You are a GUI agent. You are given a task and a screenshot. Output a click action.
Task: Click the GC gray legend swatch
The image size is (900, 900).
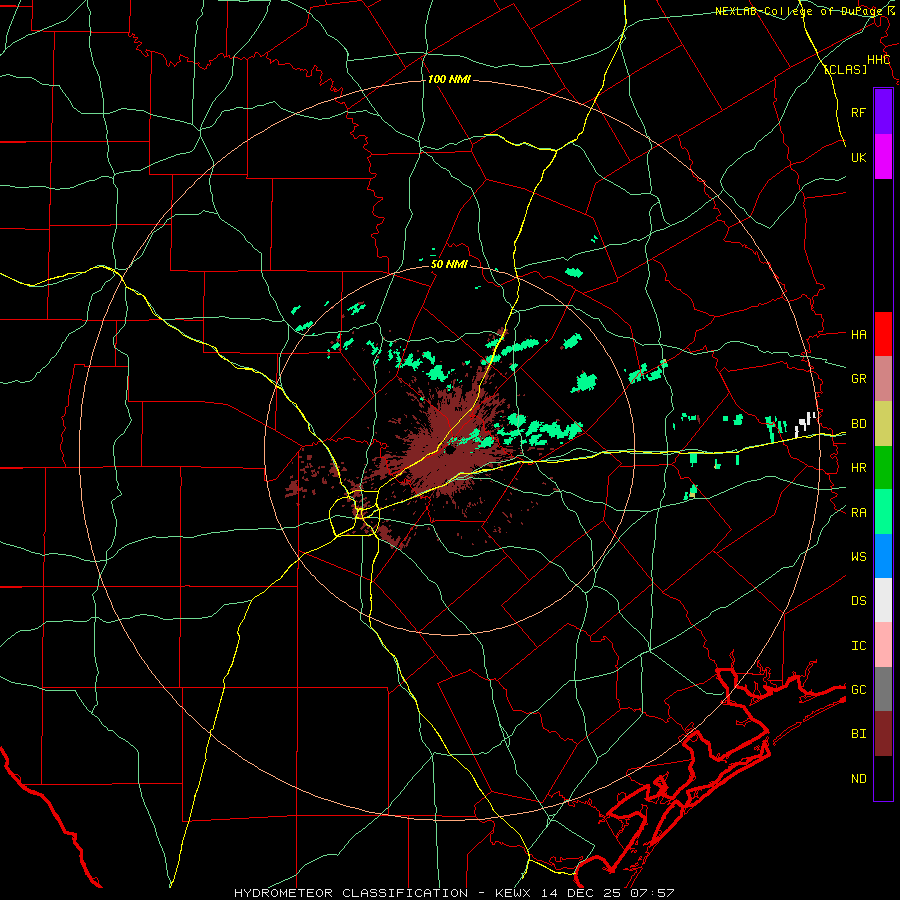(x=883, y=689)
